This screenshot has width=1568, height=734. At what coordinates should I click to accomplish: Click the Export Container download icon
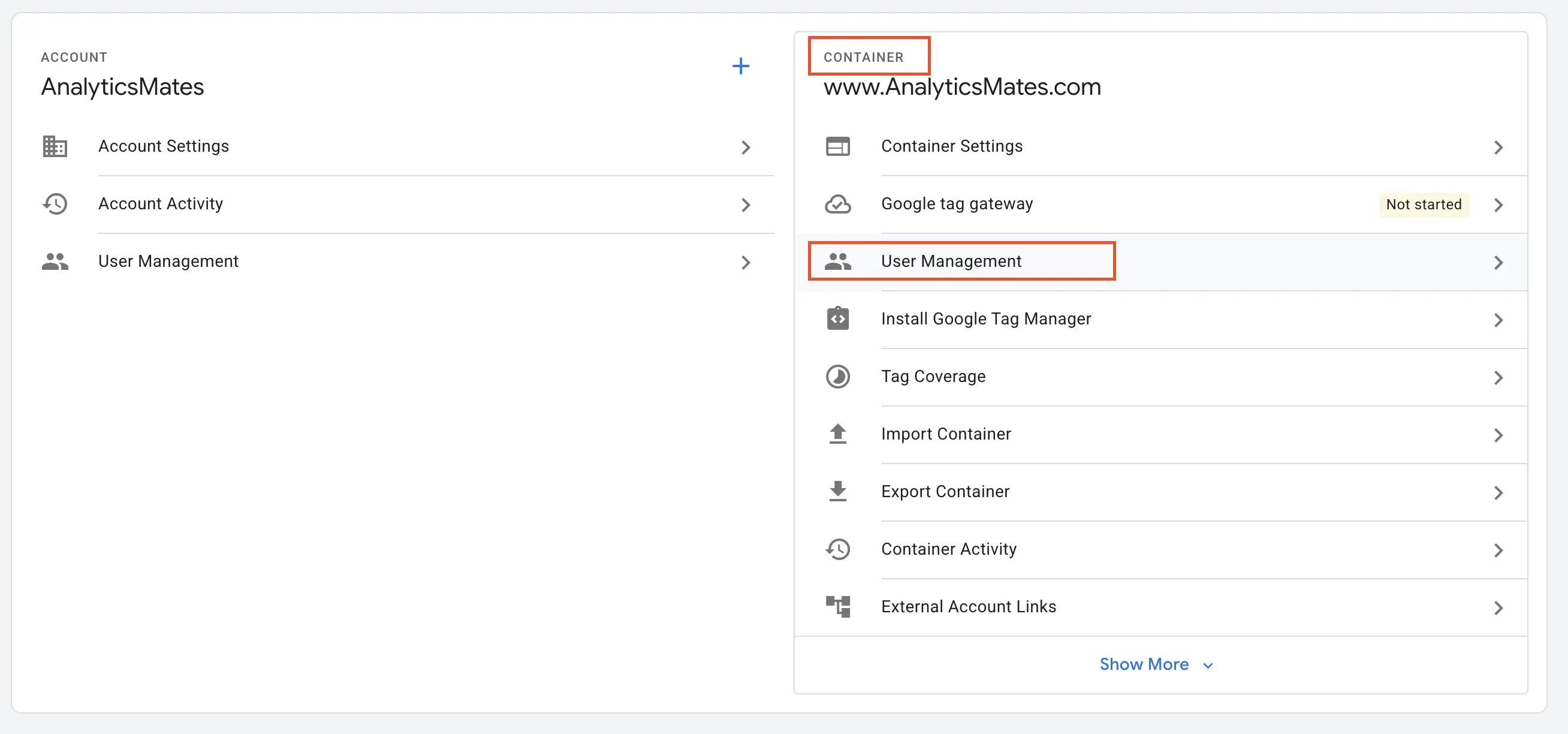[x=837, y=491]
